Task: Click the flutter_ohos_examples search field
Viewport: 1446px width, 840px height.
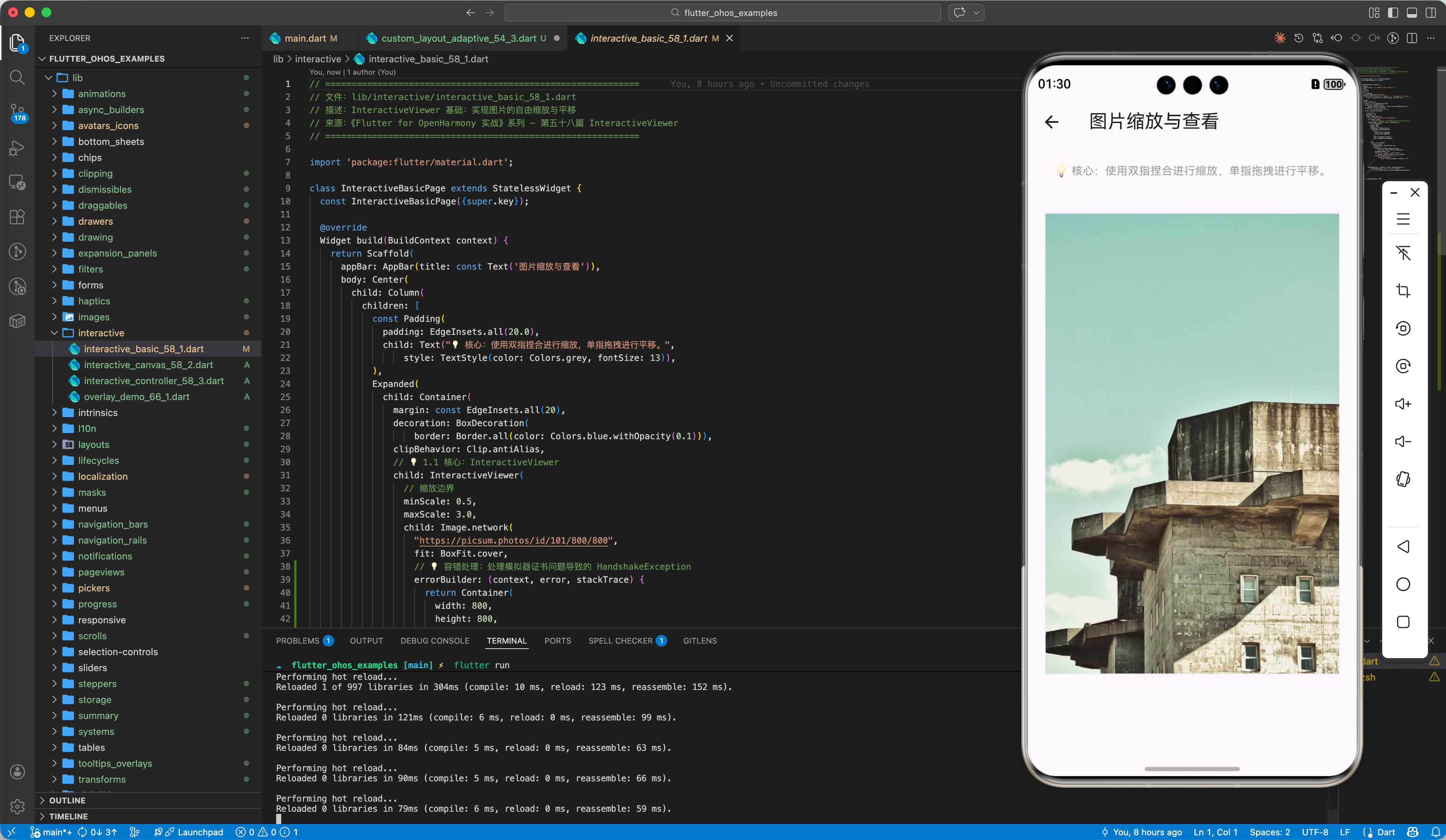Action: click(x=723, y=13)
